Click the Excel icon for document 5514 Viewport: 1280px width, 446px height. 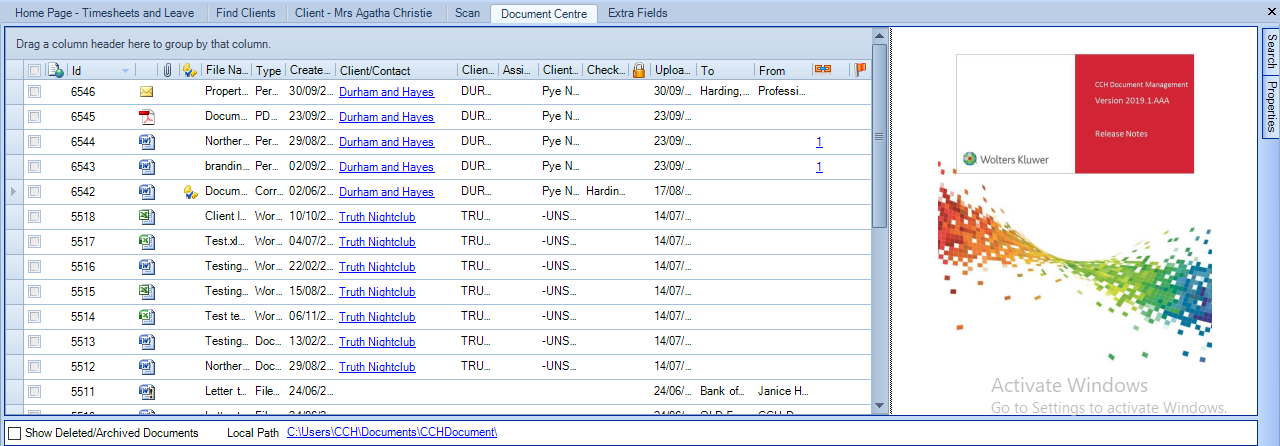point(146,316)
